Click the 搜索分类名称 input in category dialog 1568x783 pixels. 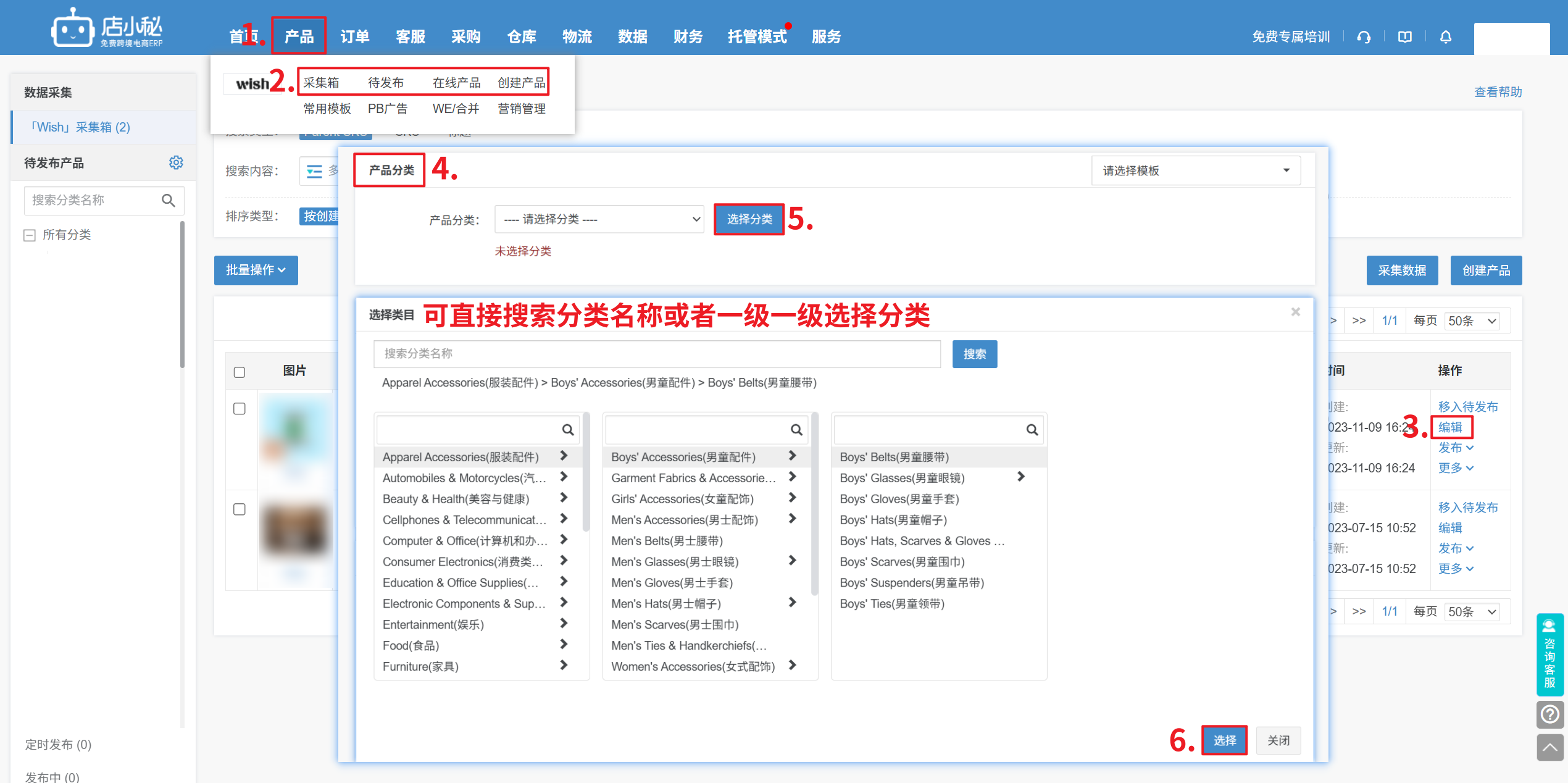(x=656, y=354)
